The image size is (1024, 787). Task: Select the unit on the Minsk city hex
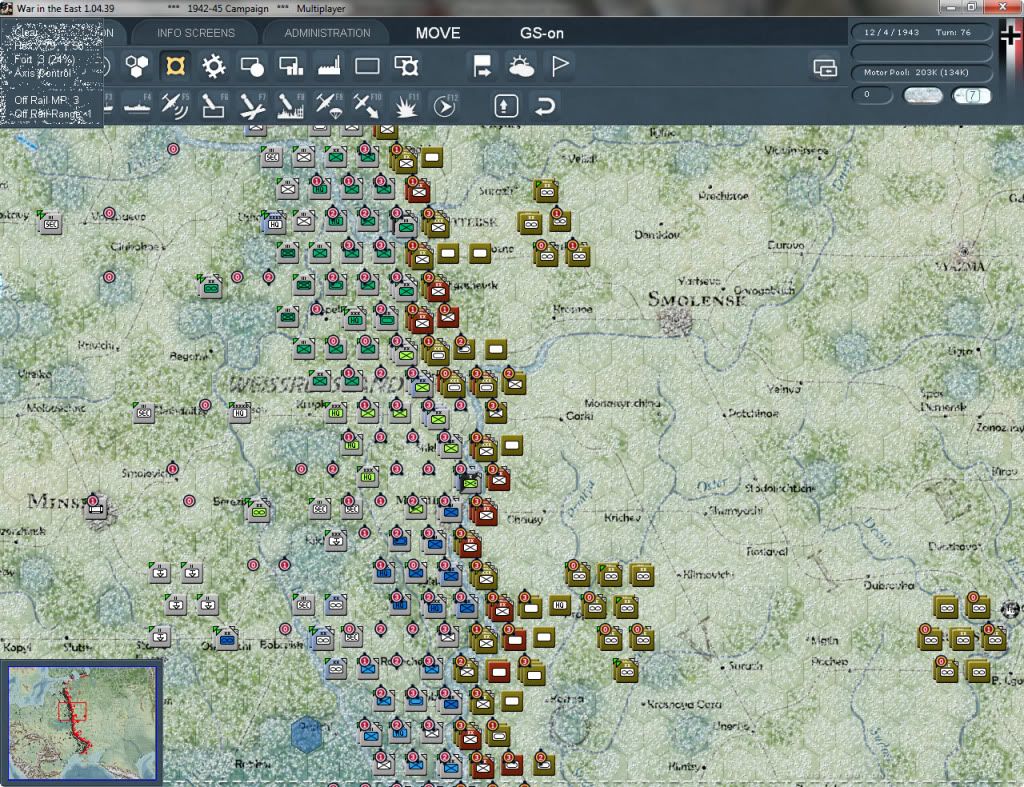(x=96, y=507)
